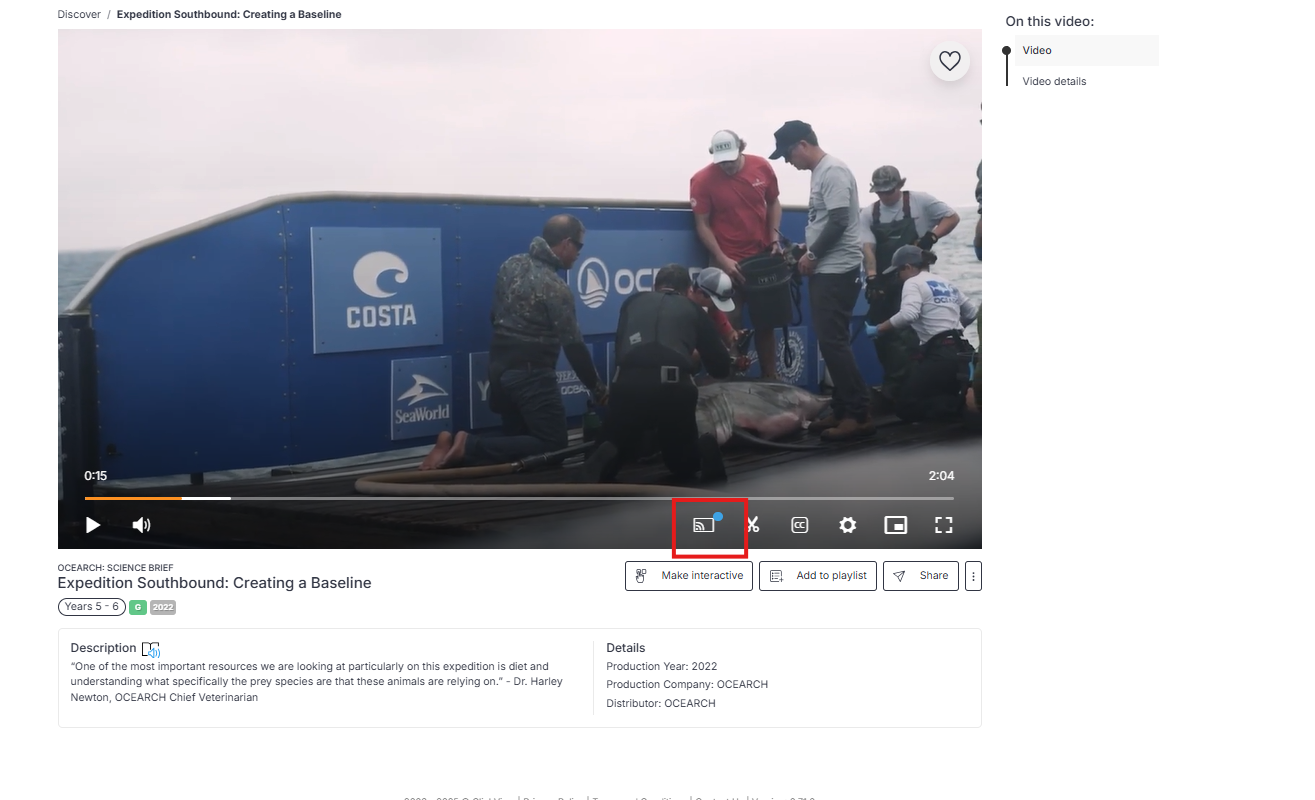Play the video
1315x800 pixels.
(x=93, y=525)
